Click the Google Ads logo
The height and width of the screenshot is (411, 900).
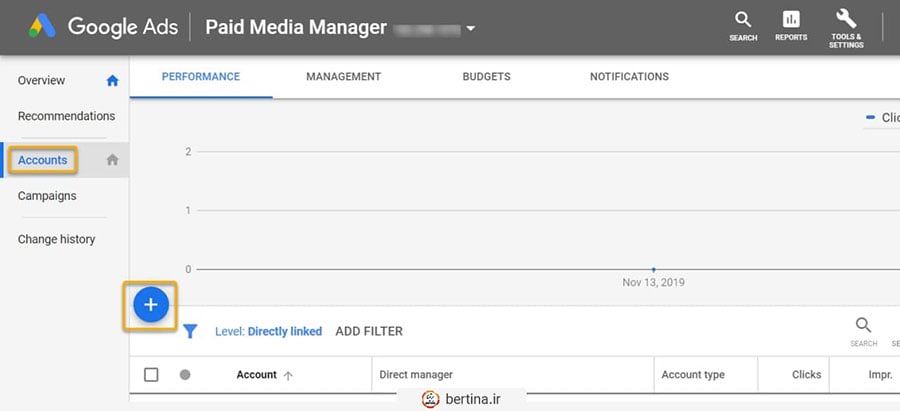point(42,26)
